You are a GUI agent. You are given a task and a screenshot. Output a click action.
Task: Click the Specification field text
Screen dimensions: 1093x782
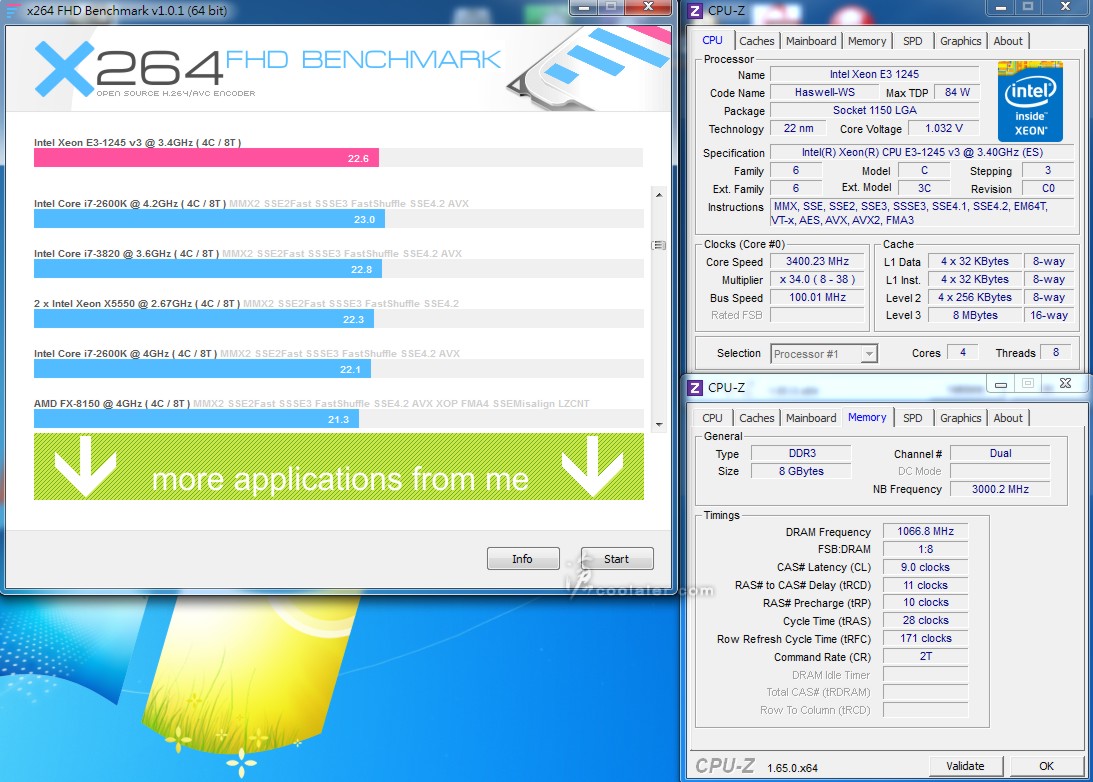point(922,153)
